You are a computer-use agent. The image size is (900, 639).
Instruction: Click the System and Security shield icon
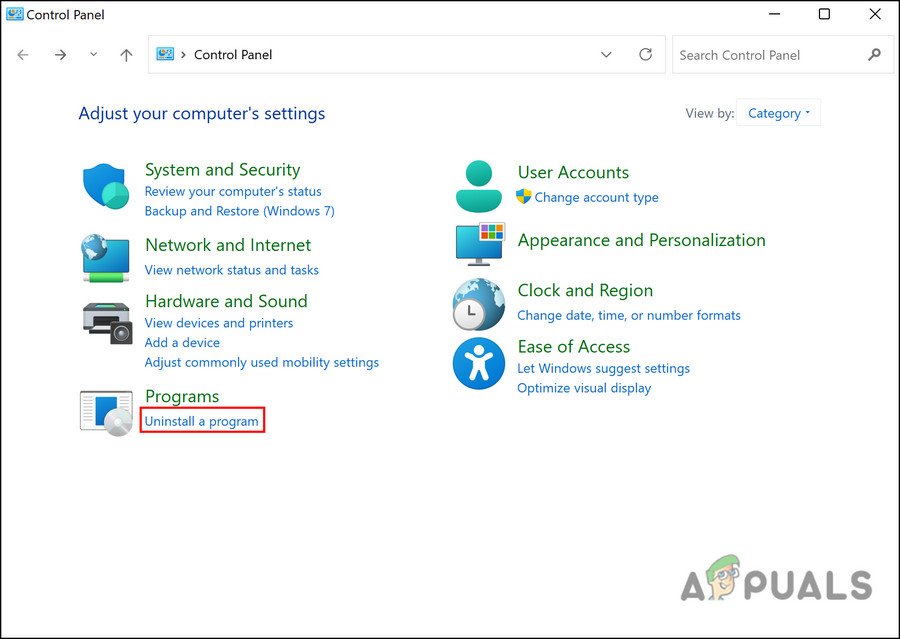click(106, 187)
